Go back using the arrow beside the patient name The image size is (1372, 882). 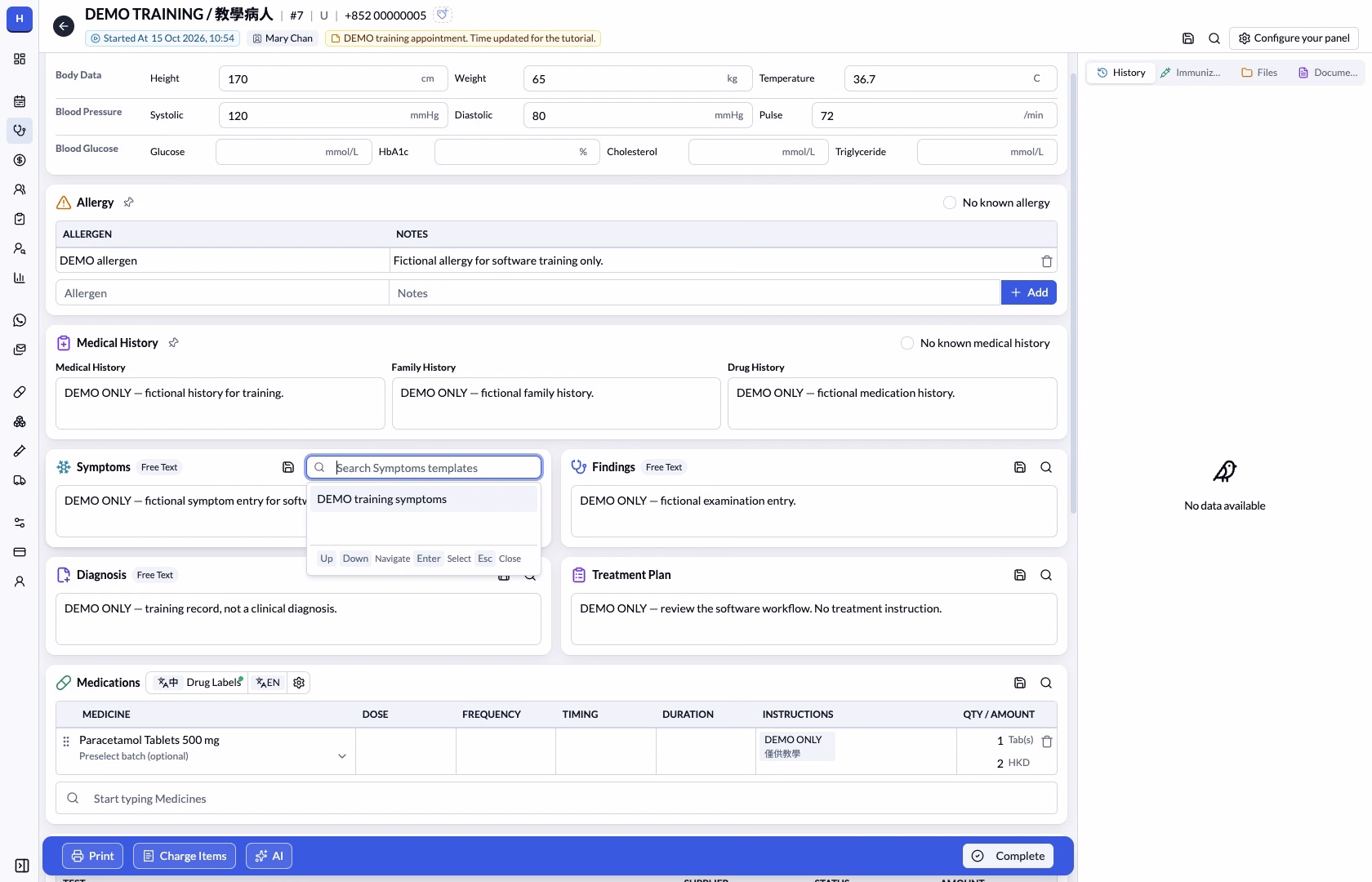[x=64, y=26]
